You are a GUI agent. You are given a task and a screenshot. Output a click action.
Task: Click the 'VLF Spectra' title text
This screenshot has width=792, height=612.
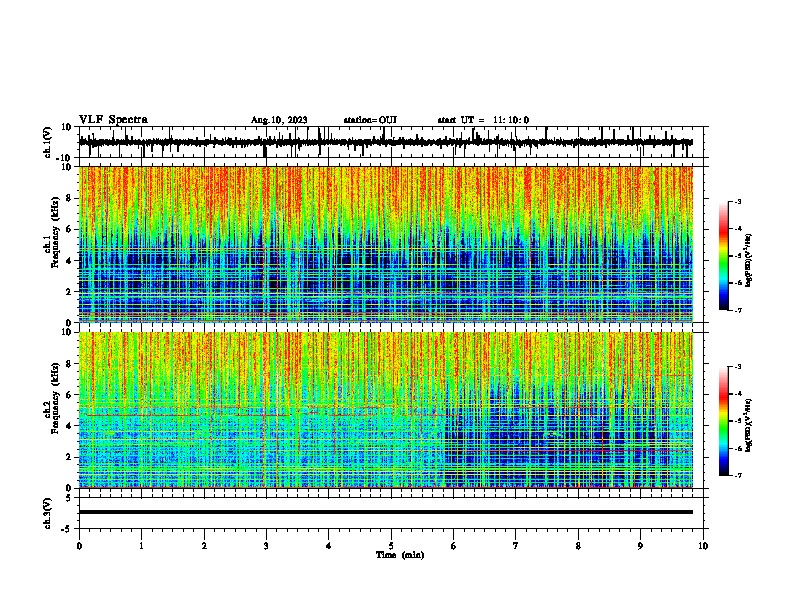click(113, 120)
